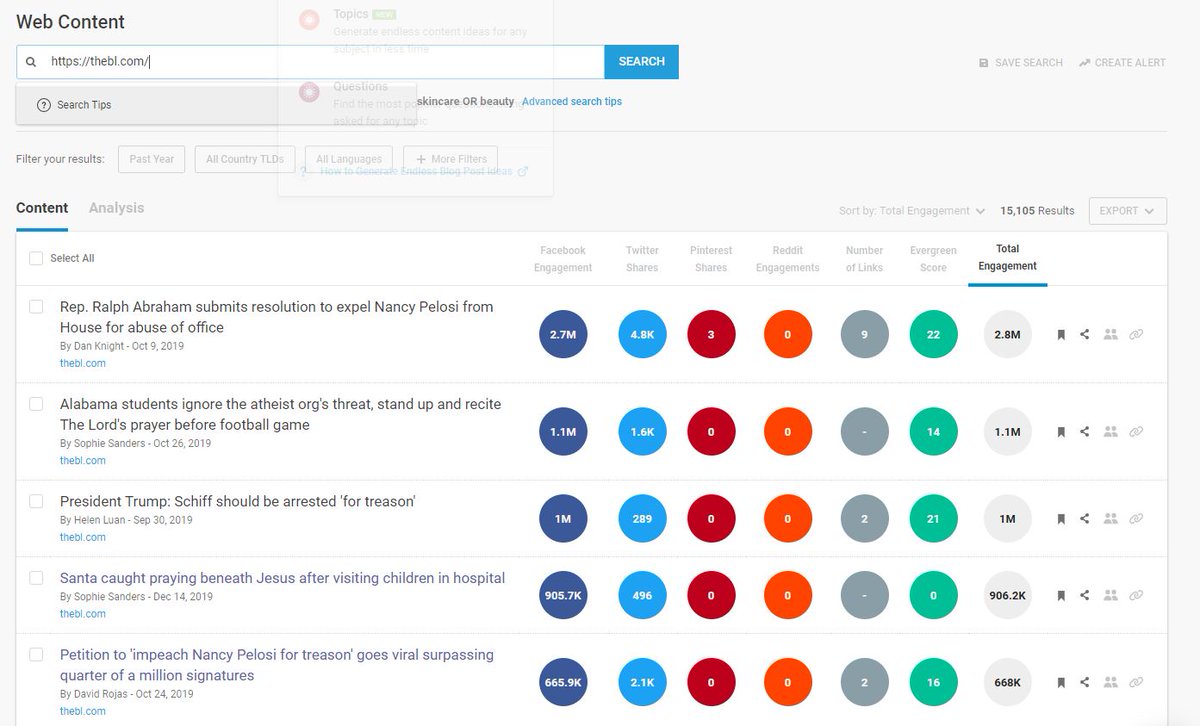1200x726 pixels.
Task: Sort by Twitter Shares column
Action: [x=642, y=259]
